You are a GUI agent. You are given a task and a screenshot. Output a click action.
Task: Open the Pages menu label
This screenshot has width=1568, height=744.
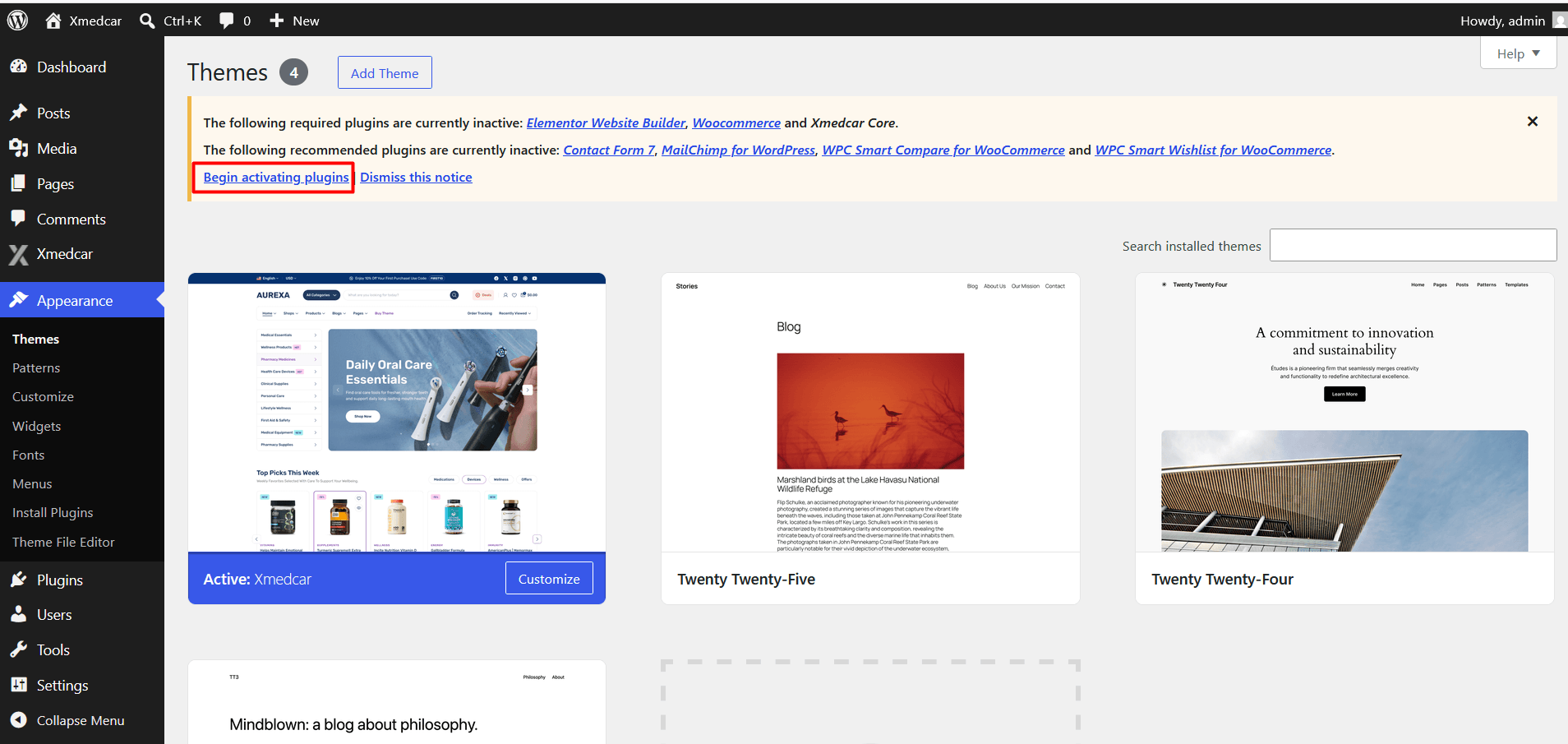point(55,183)
